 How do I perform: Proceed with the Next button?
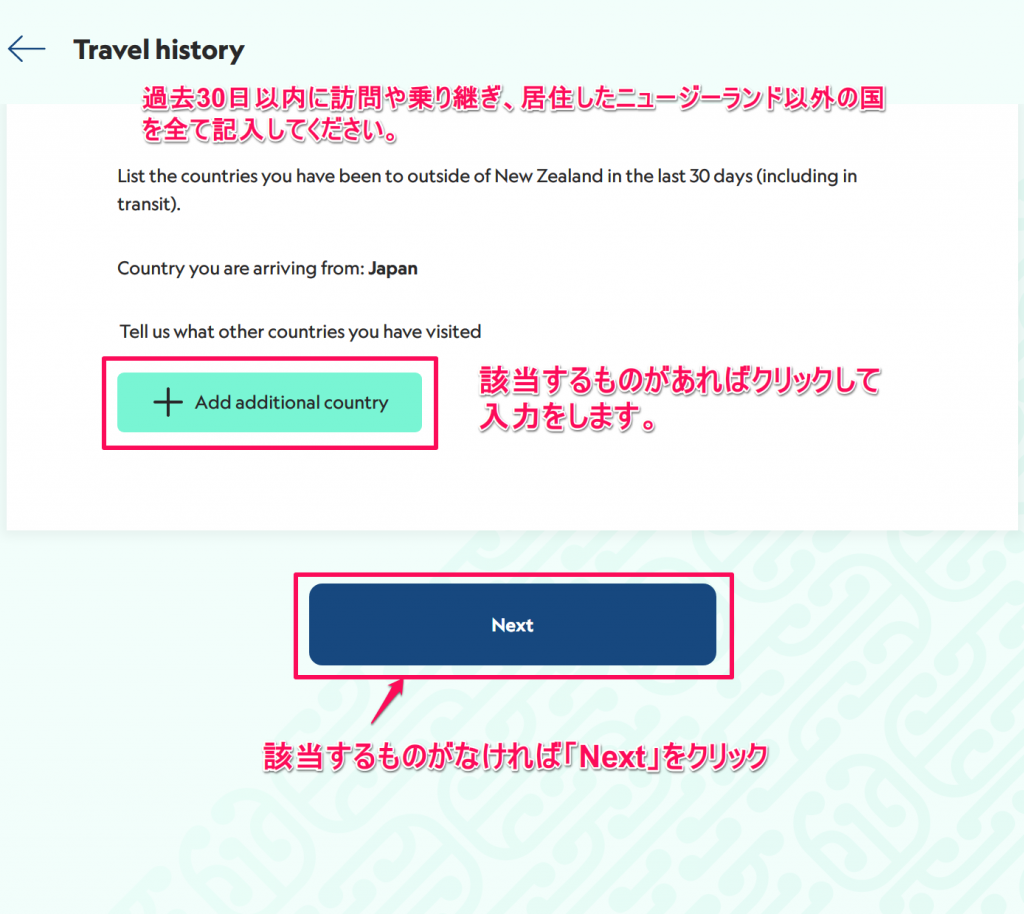click(x=513, y=625)
